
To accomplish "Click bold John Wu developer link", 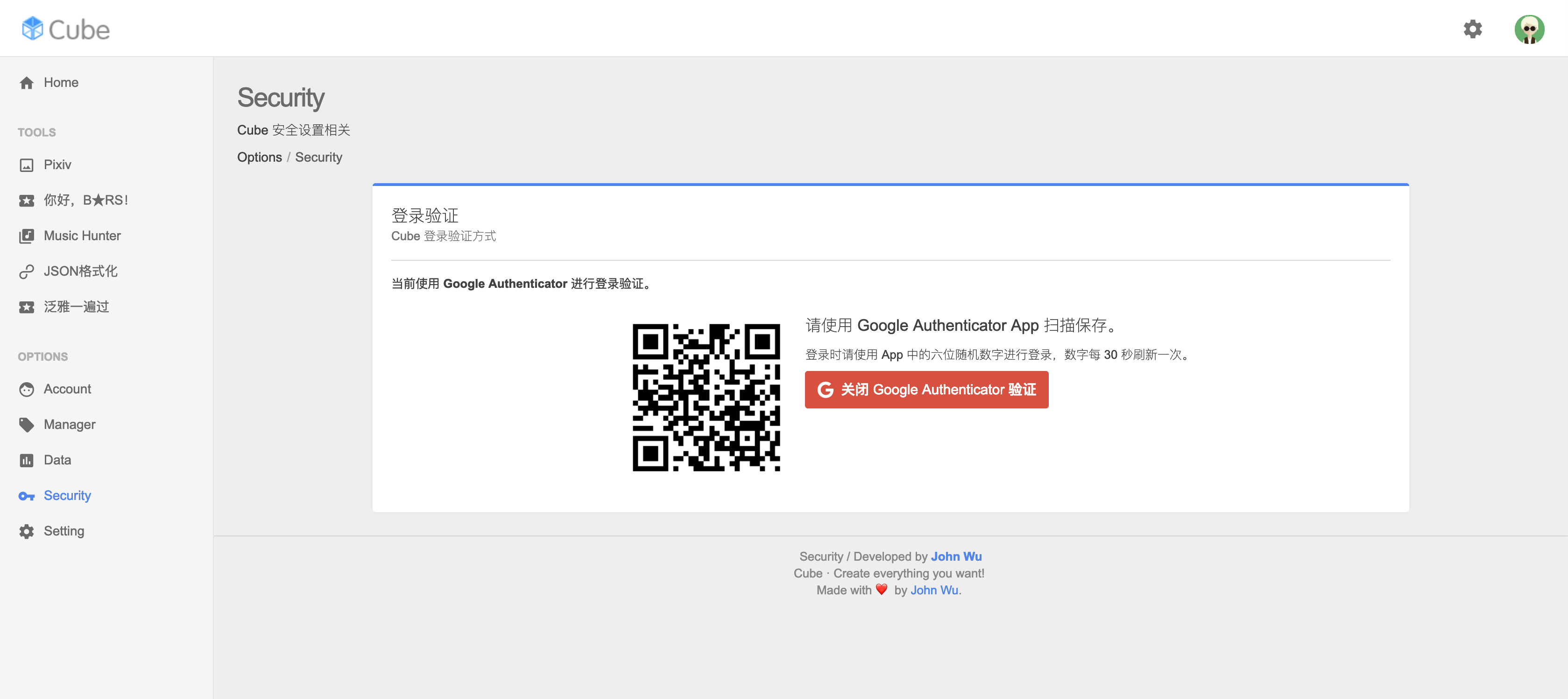I will (x=956, y=556).
